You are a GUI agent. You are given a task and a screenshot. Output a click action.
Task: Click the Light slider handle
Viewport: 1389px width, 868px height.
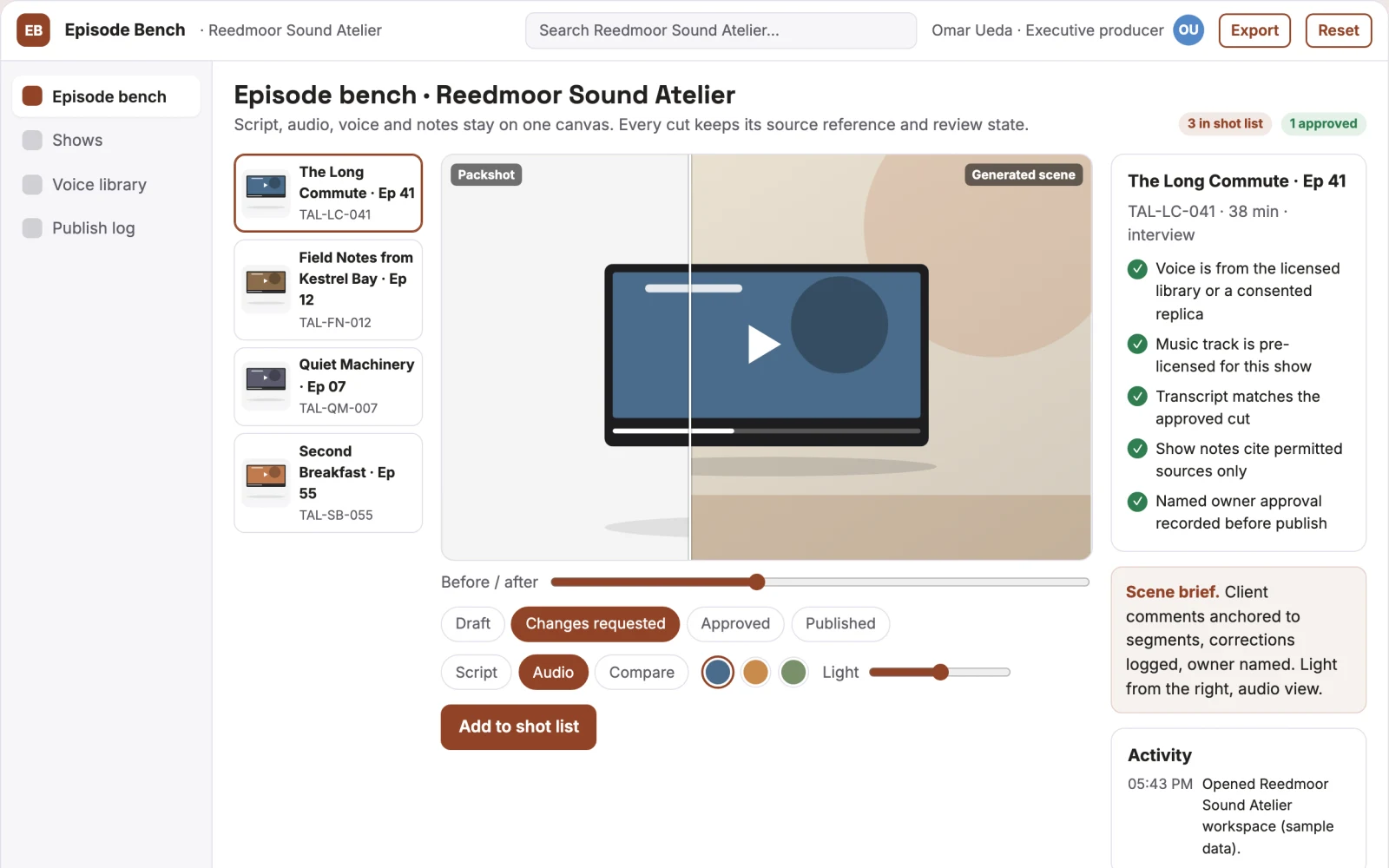coord(940,672)
